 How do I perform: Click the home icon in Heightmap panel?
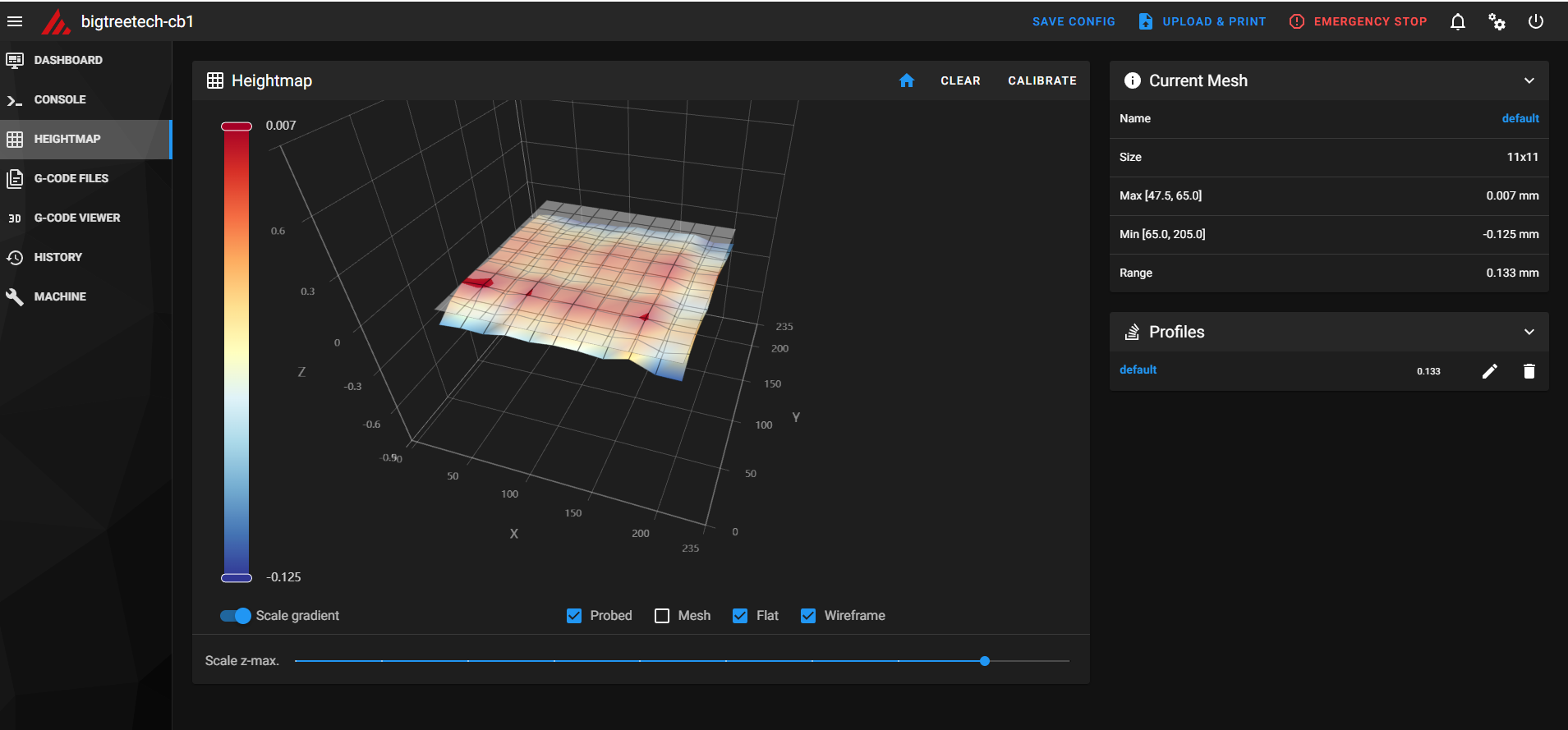(x=907, y=80)
